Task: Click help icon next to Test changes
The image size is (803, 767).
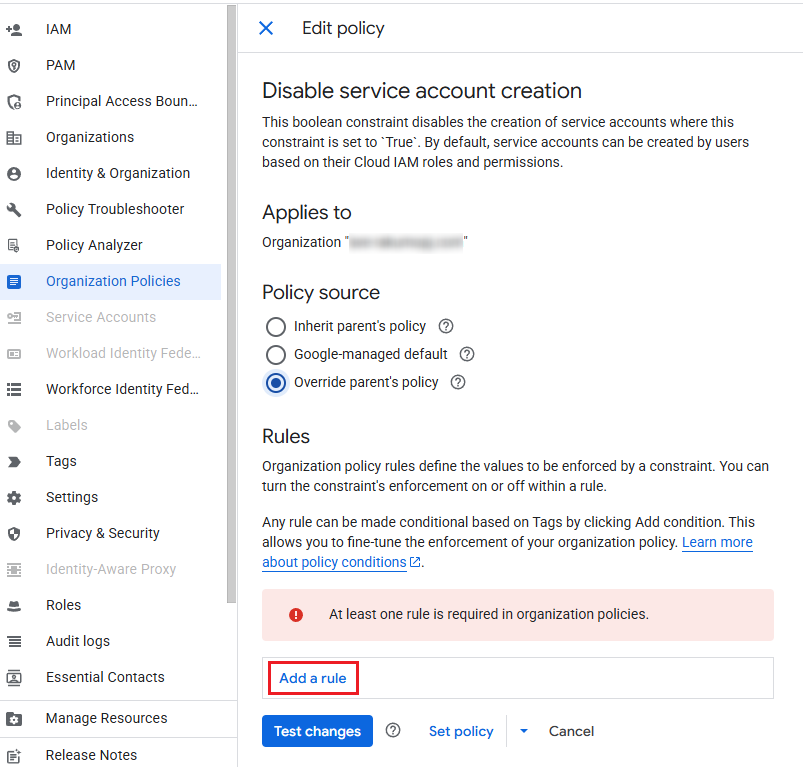Action: coord(393,731)
